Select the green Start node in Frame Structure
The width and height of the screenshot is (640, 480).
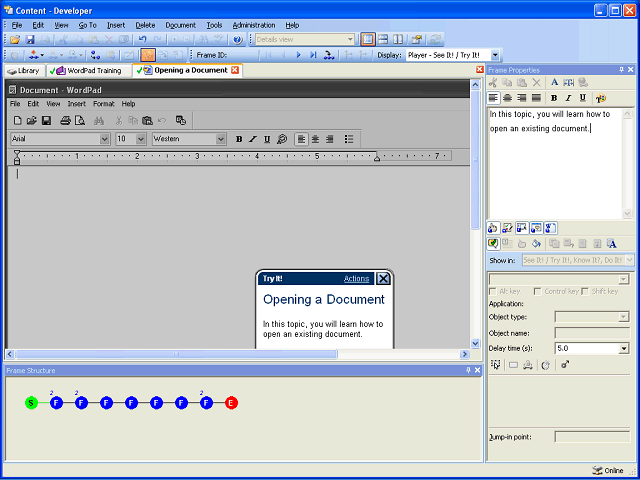point(31,403)
